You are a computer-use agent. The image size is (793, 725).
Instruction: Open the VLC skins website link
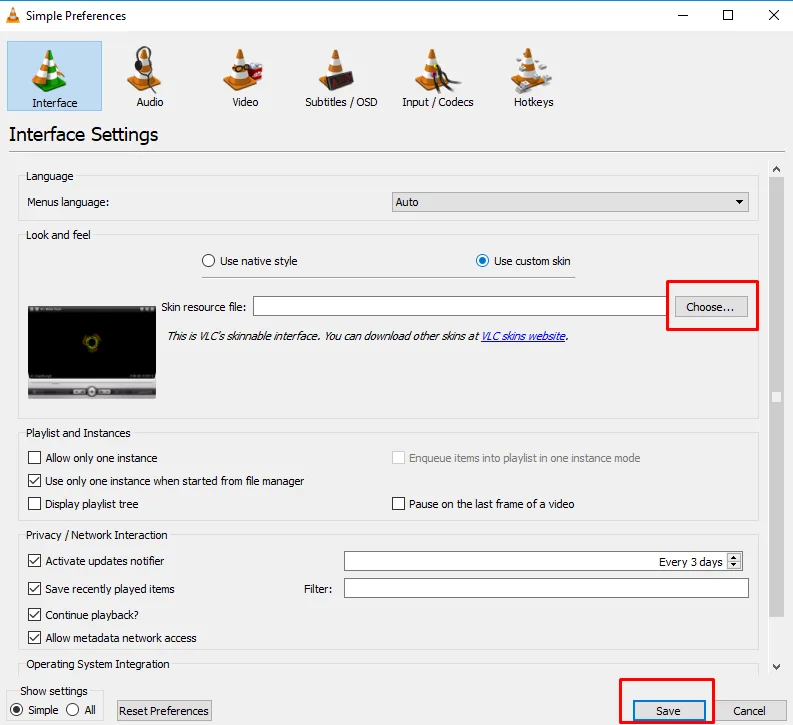(x=523, y=336)
